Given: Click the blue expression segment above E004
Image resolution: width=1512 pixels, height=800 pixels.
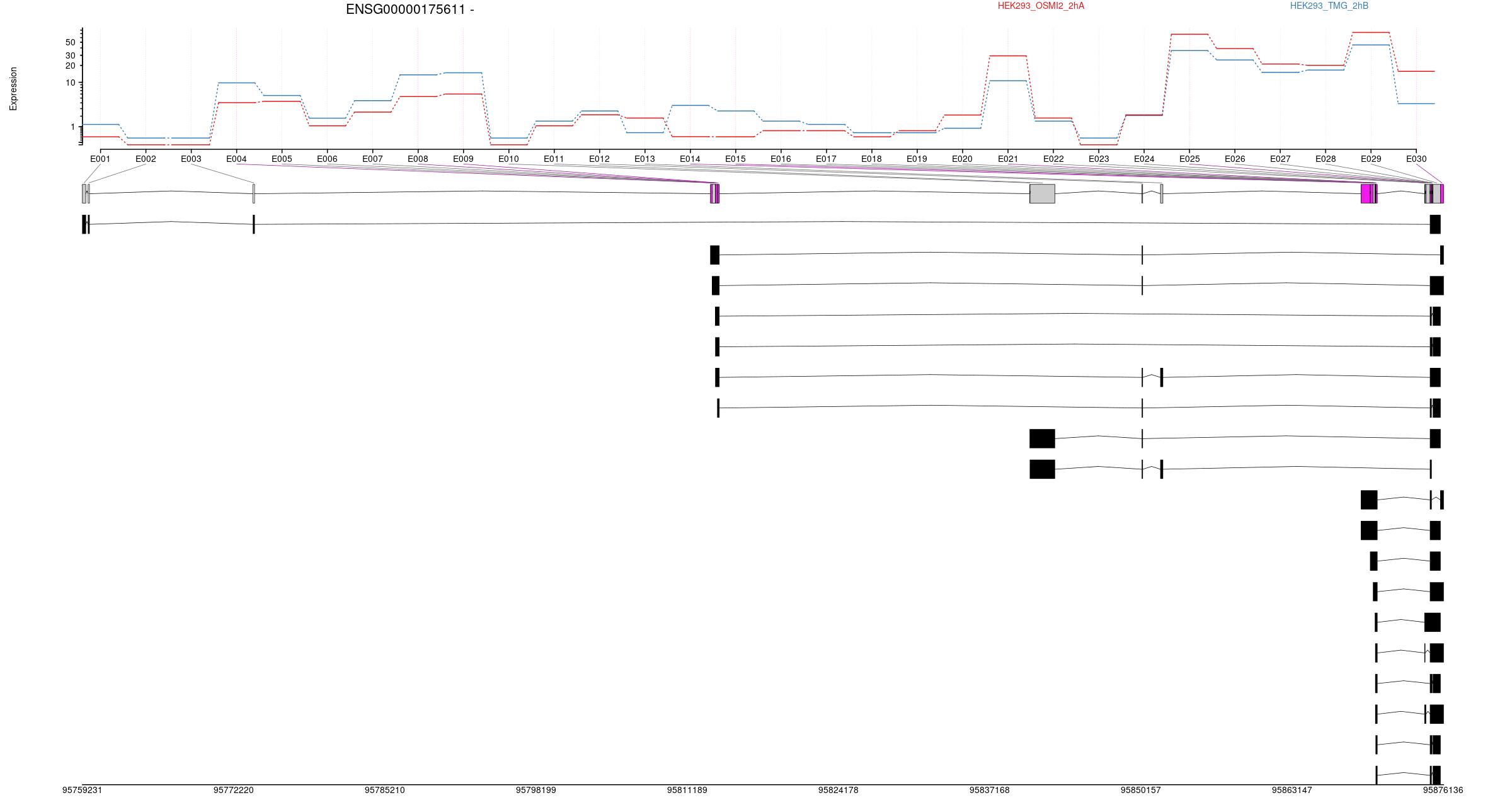Looking at the screenshot, I should [x=236, y=83].
